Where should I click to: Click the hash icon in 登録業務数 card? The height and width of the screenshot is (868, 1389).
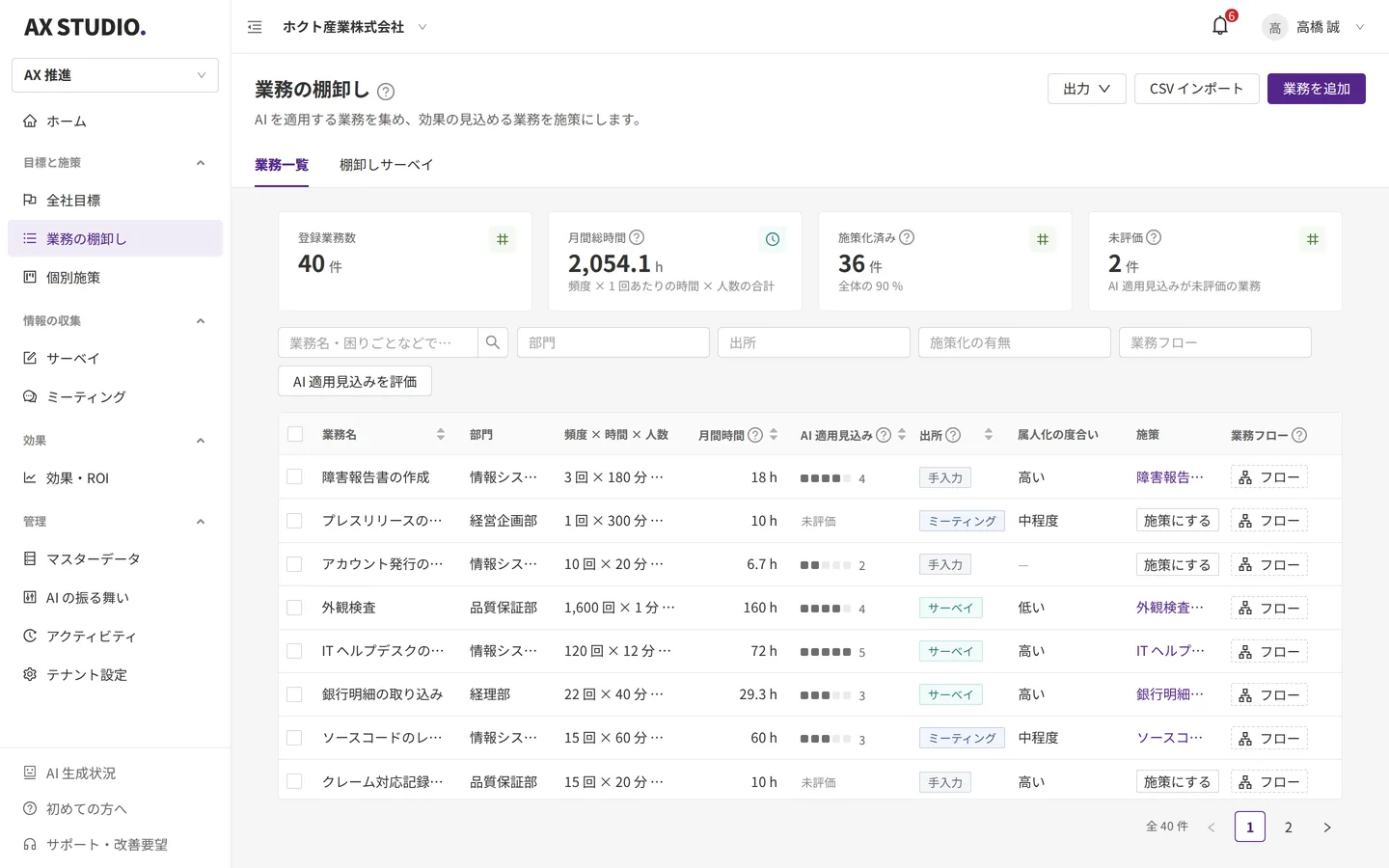[503, 239]
